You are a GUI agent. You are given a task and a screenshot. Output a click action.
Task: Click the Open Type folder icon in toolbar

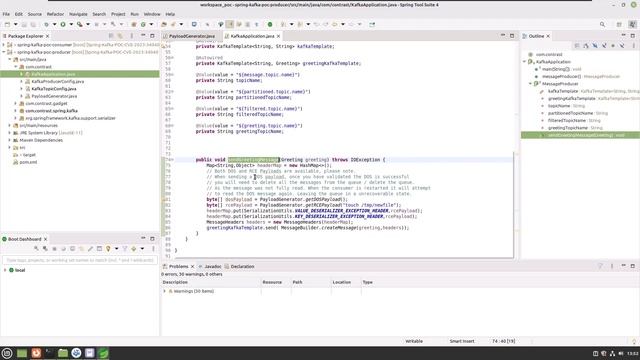coord(164,24)
